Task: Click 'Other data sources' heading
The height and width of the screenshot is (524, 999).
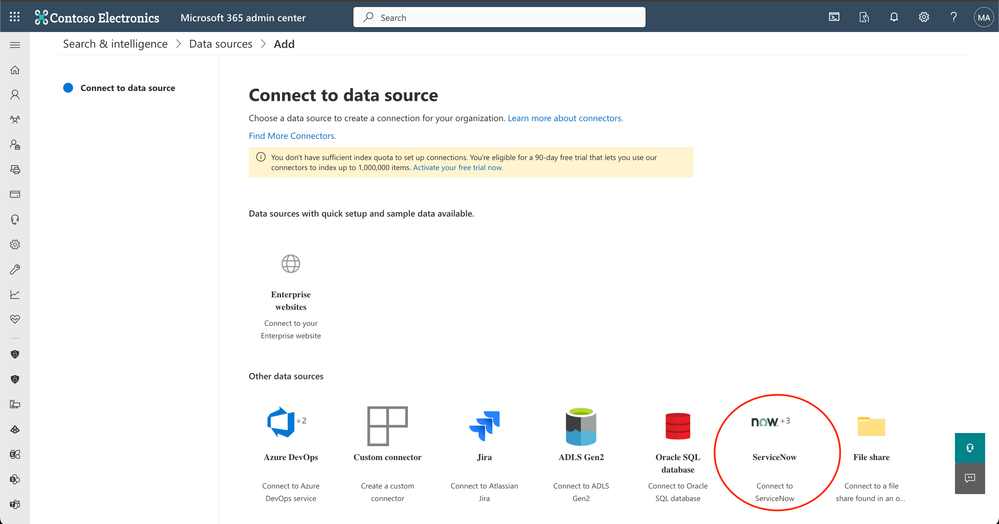Action: pyautogui.click(x=286, y=376)
